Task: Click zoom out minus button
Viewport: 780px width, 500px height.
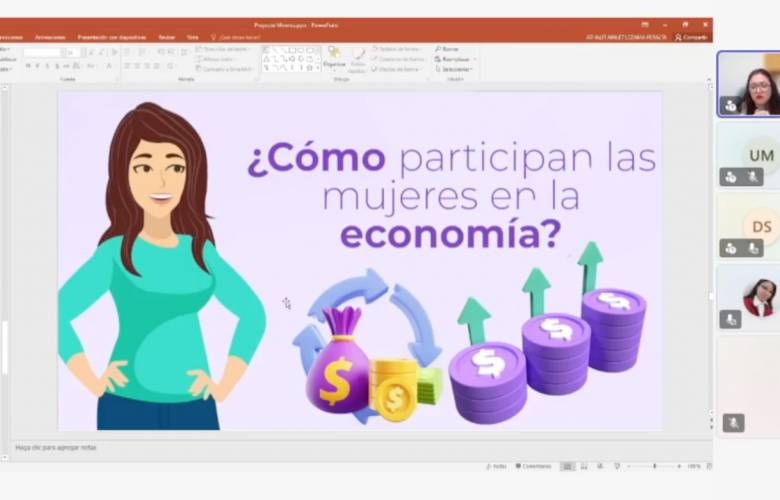Action: pos(629,466)
